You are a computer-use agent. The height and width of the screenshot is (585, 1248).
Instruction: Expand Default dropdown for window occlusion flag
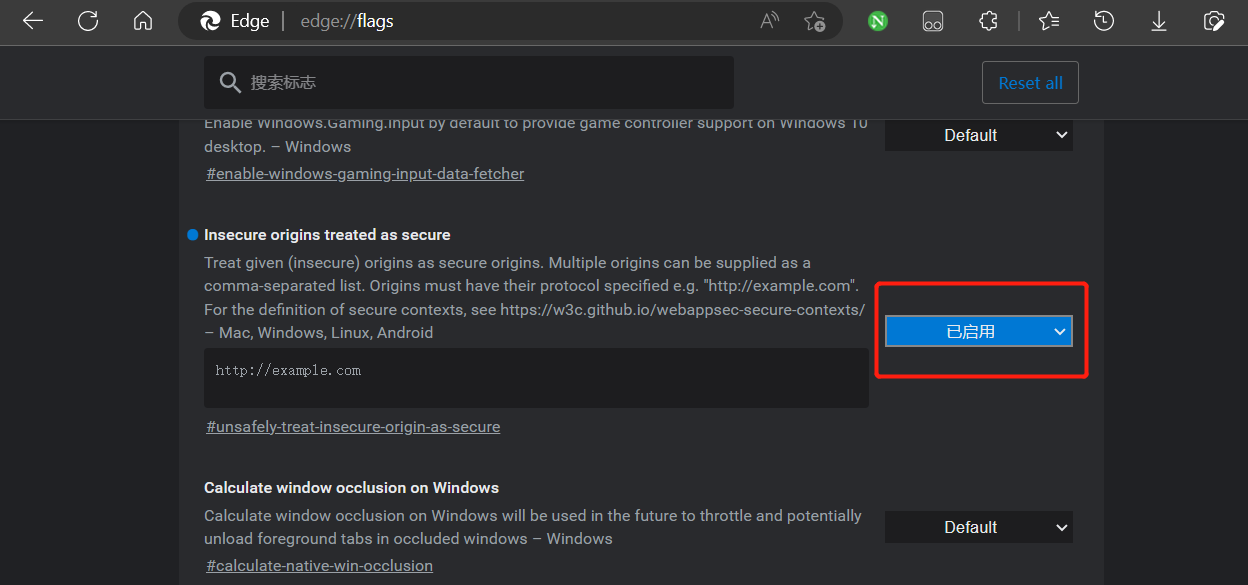click(x=978, y=527)
